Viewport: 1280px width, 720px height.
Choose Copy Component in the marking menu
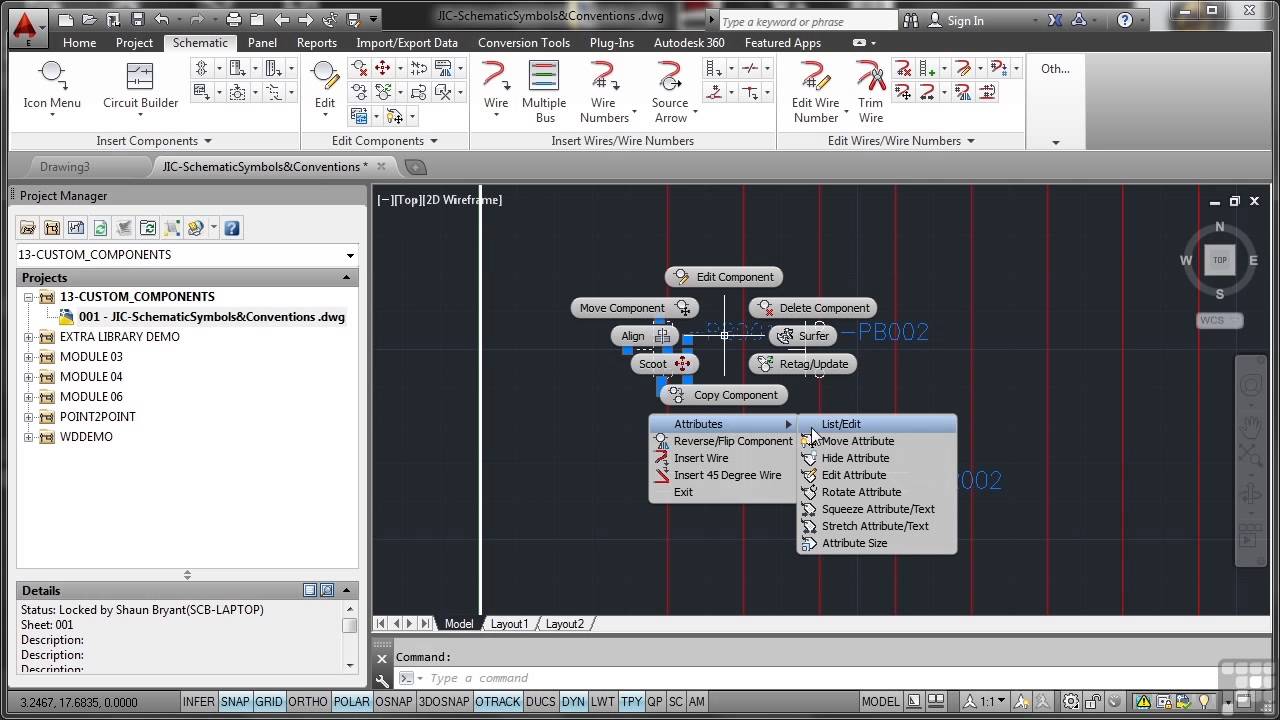[x=724, y=395]
